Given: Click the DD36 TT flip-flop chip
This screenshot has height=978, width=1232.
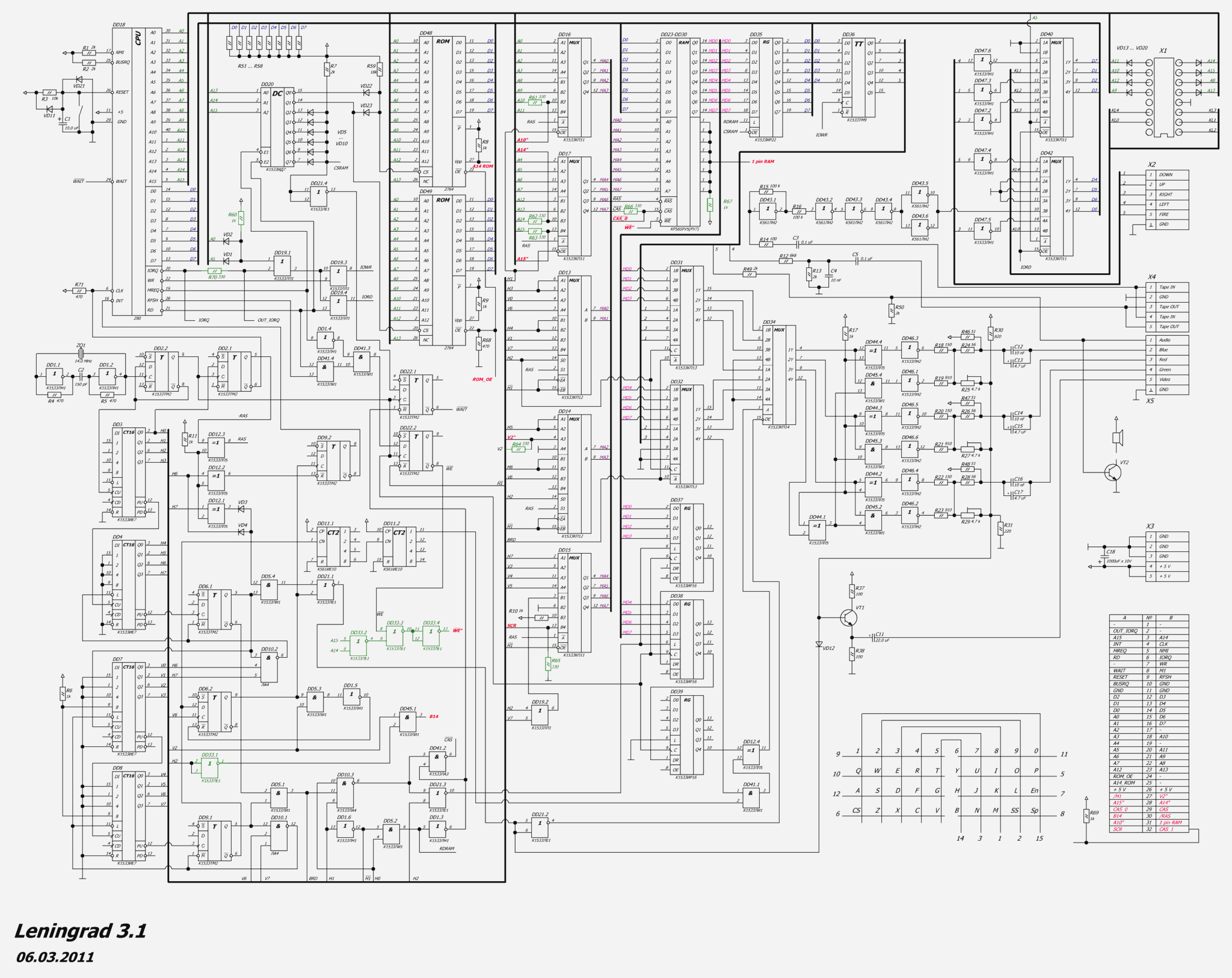Looking at the screenshot, I should (x=858, y=77).
